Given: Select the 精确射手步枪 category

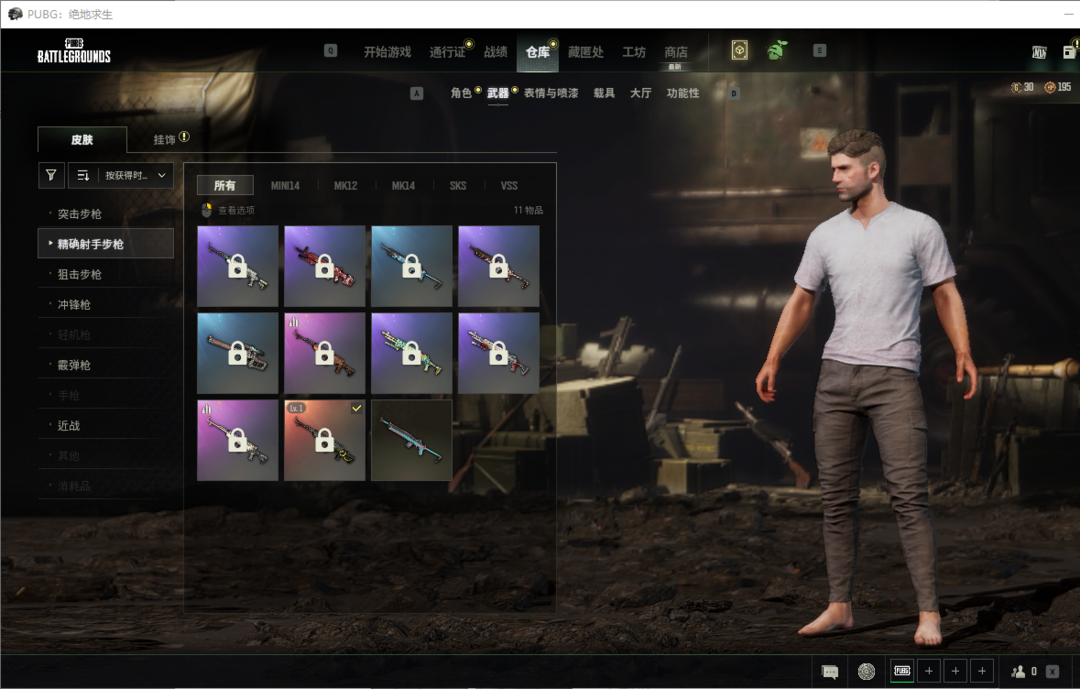Looking at the screenshot, I should (105, 244).
